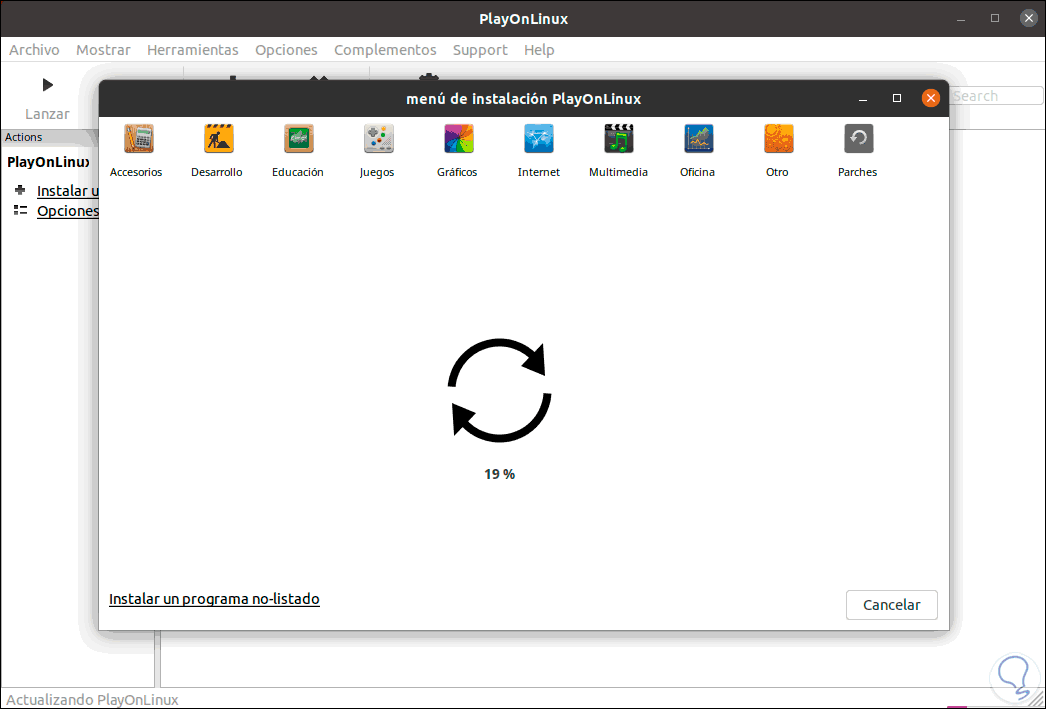Click Instalar un programa no-listado link
Screen dimensions: 1046x709
[214, 599]
